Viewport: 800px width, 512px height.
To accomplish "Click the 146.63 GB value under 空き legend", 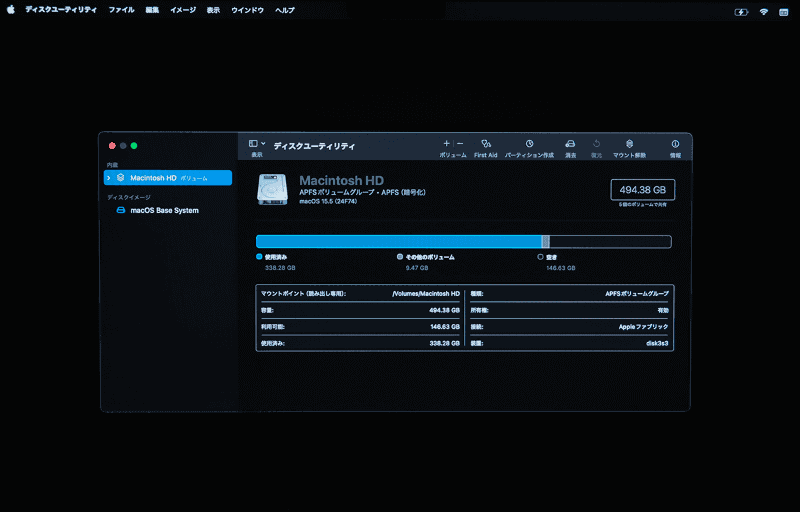I will click(561, 268).
